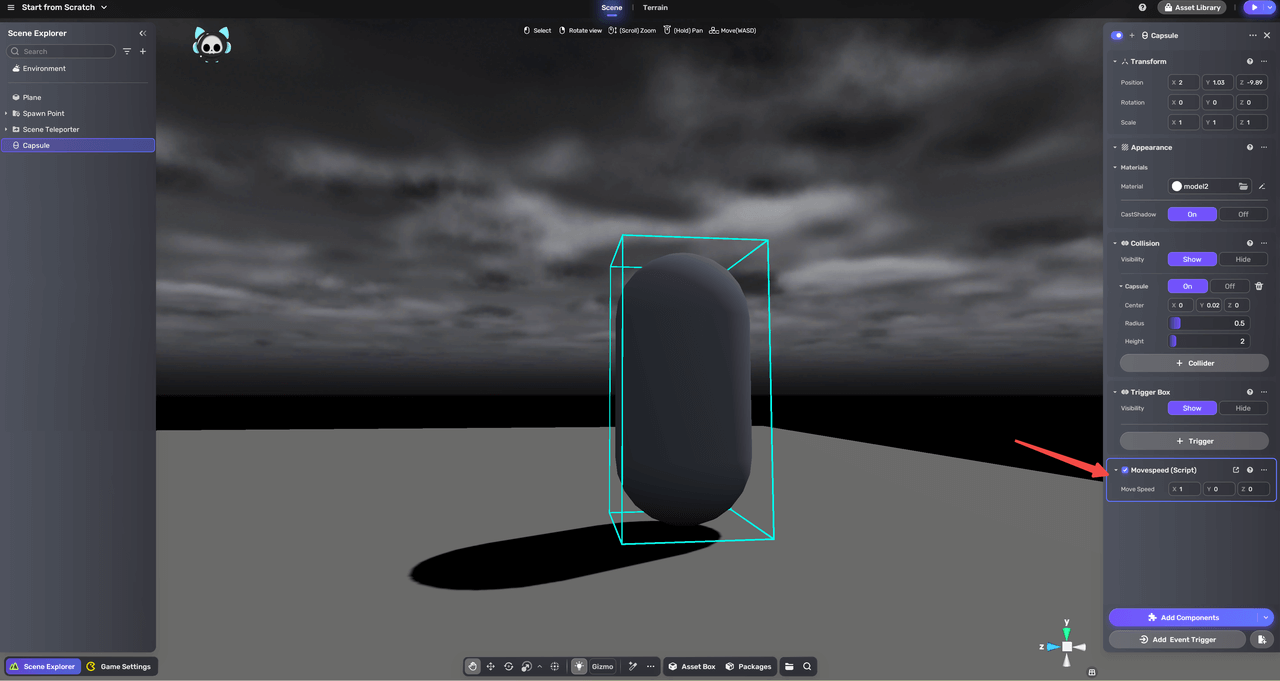Activate the rotate tool in bottom toolbar
This screenshot has height=681, width=1280.
point(508,666)
